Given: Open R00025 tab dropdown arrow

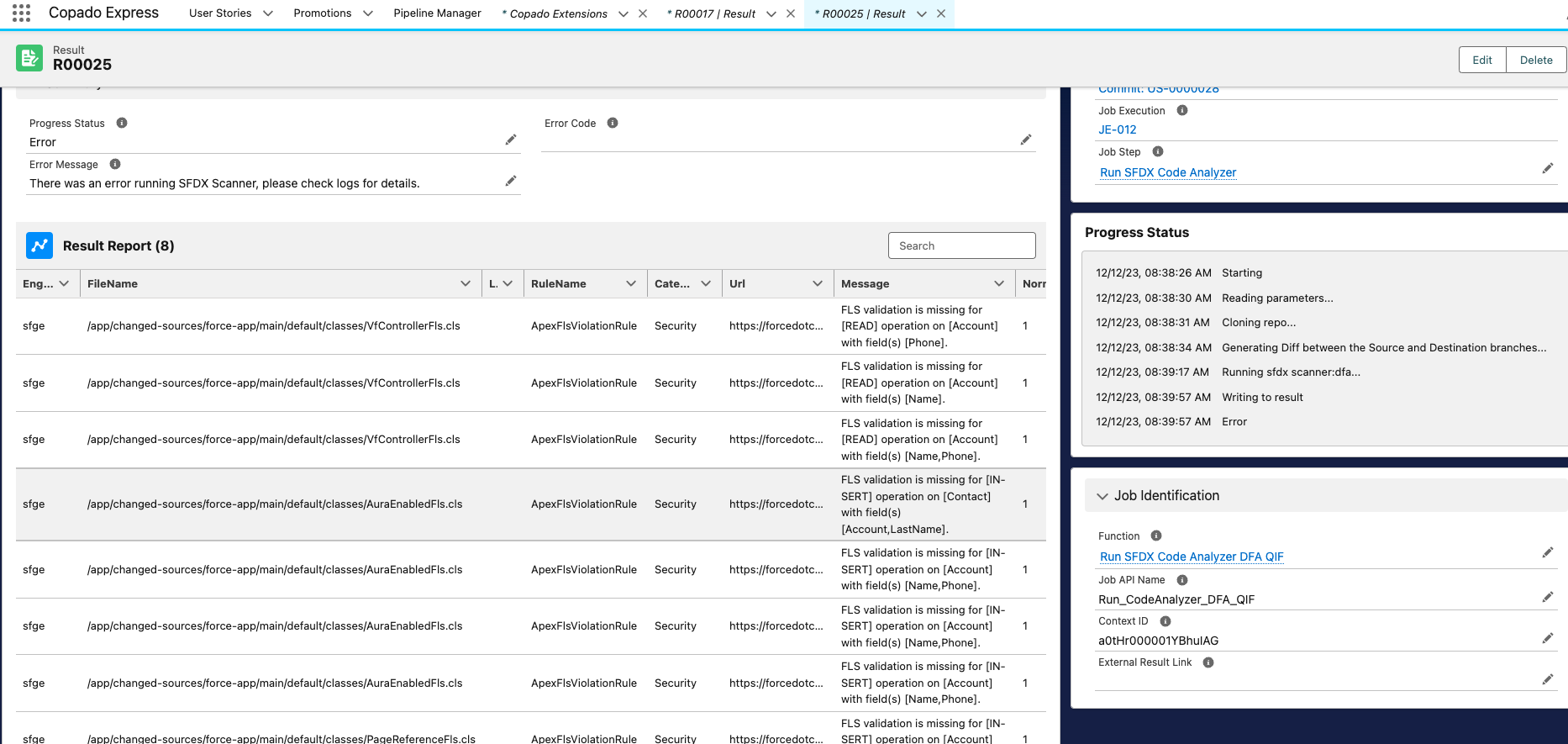Looking at the screenshot, I should (922, 13).
